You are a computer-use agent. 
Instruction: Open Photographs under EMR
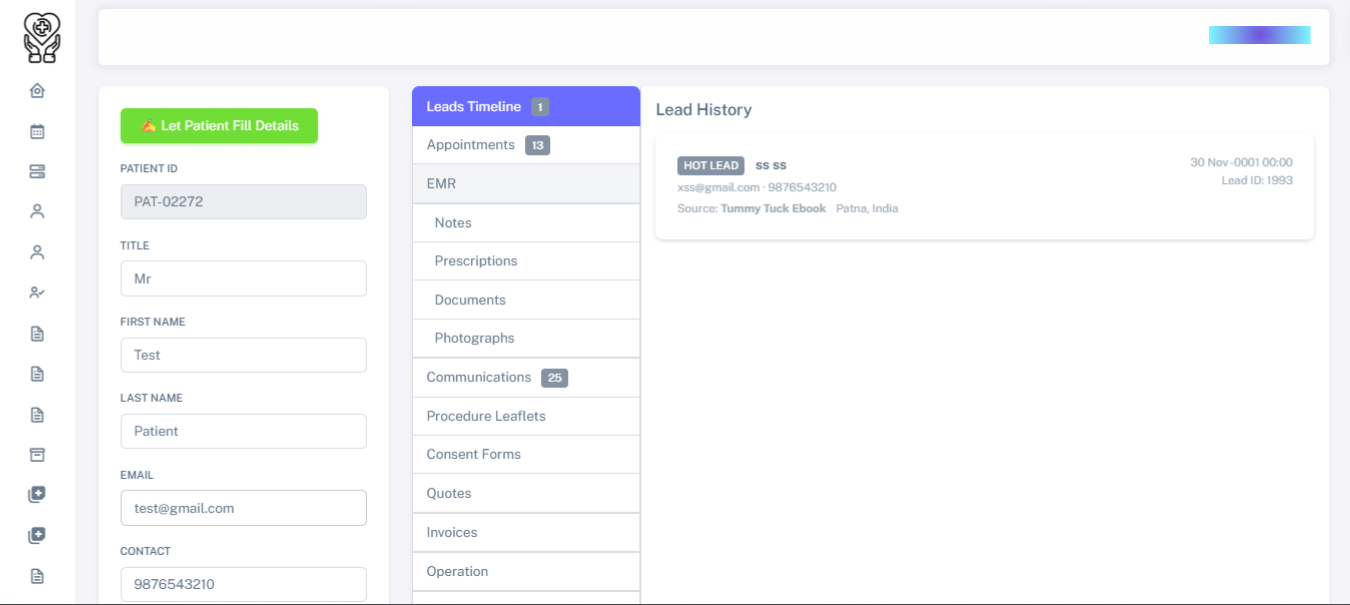(x=526, y=338)
